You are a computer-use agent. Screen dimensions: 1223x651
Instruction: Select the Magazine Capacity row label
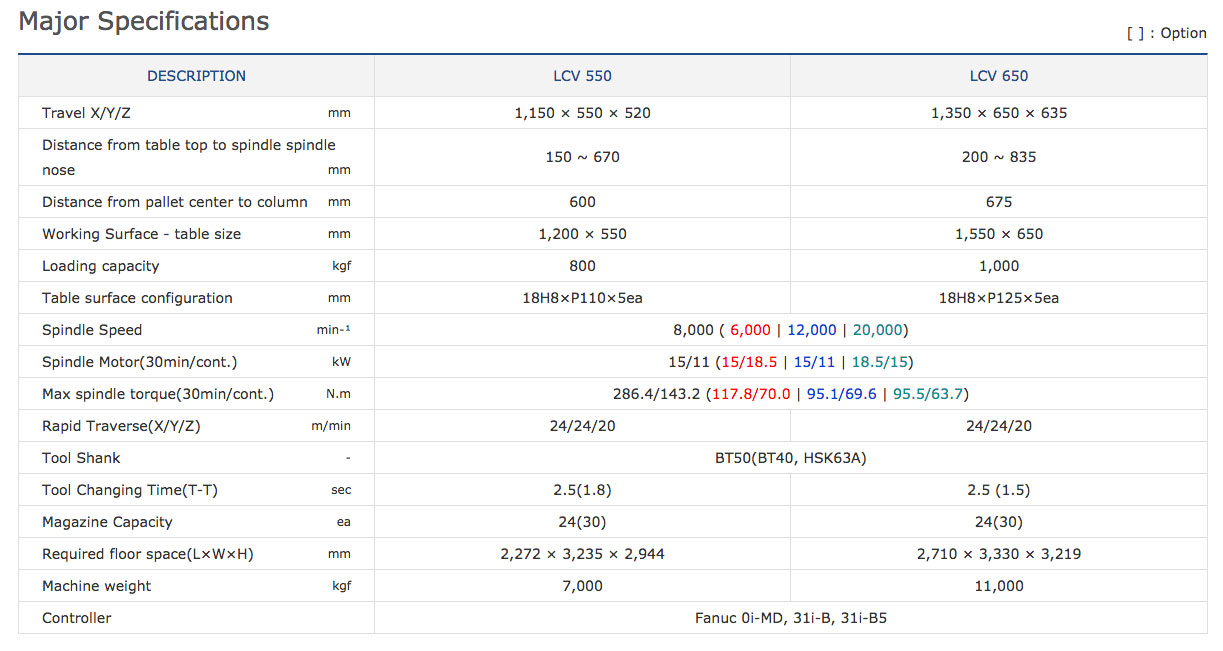point(107,522)
